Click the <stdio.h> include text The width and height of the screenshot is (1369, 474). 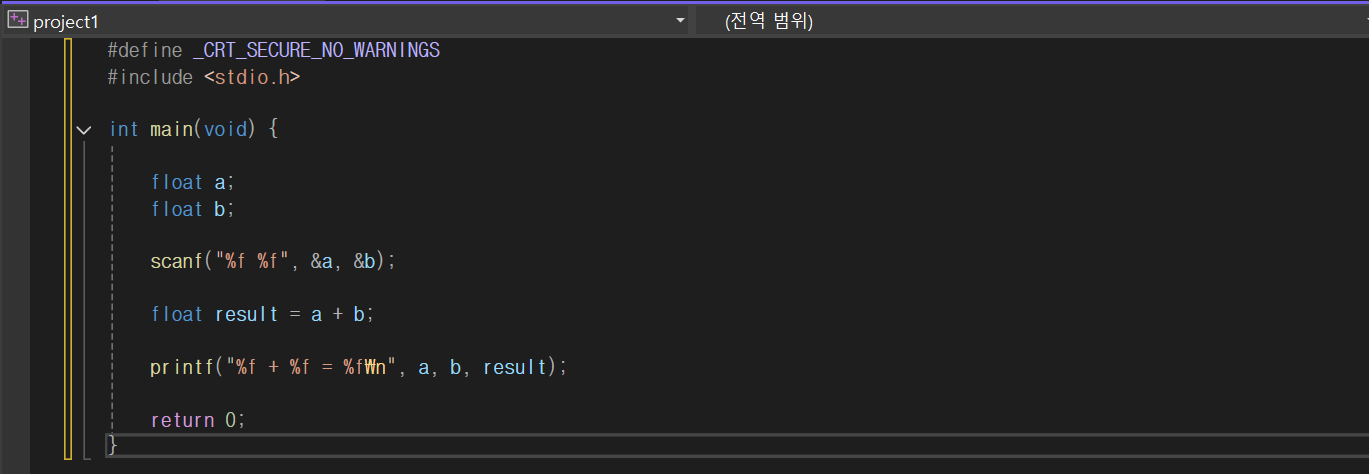(252, 77)
